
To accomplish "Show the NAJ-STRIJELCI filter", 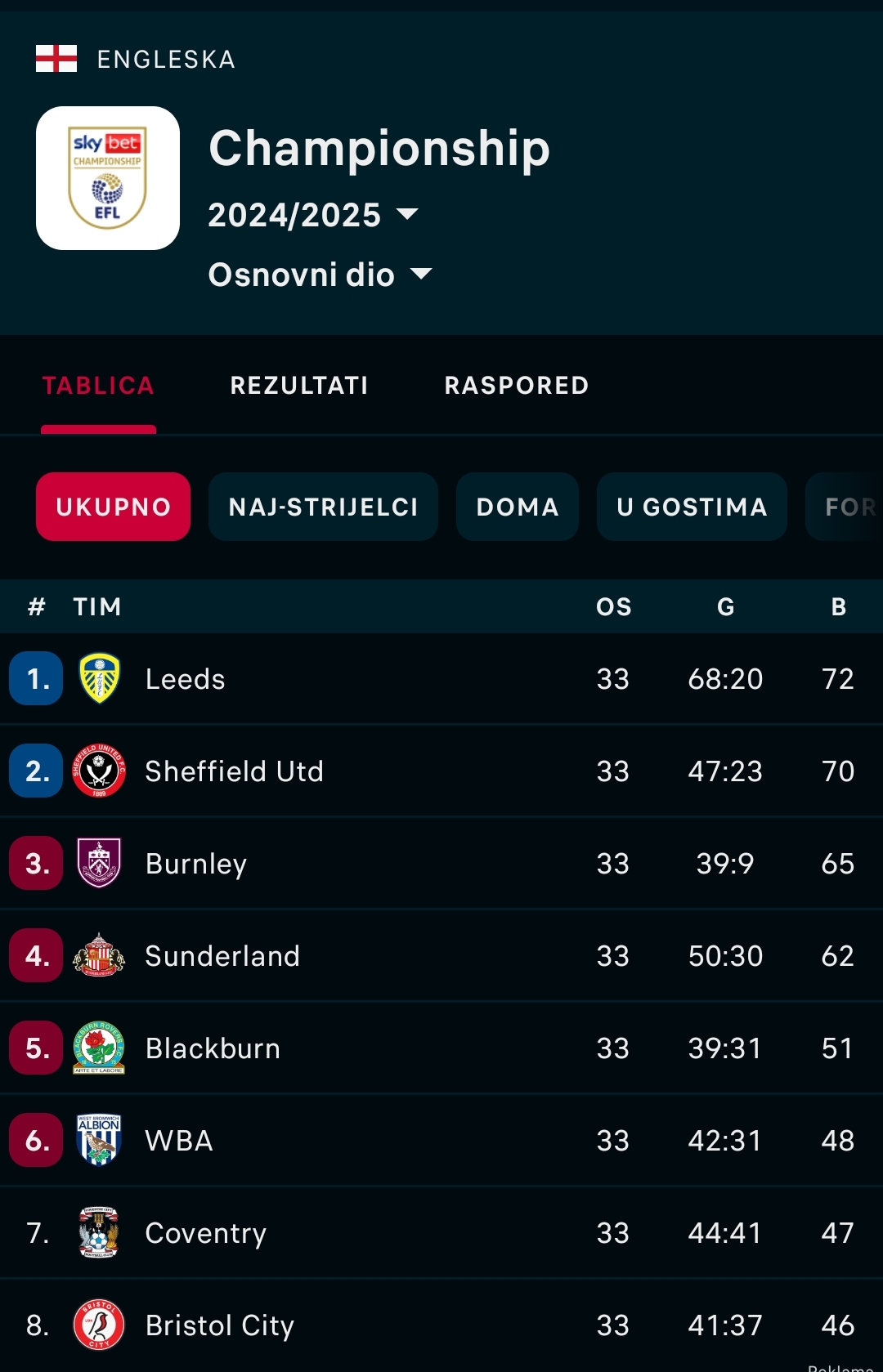I will point(323,507).
